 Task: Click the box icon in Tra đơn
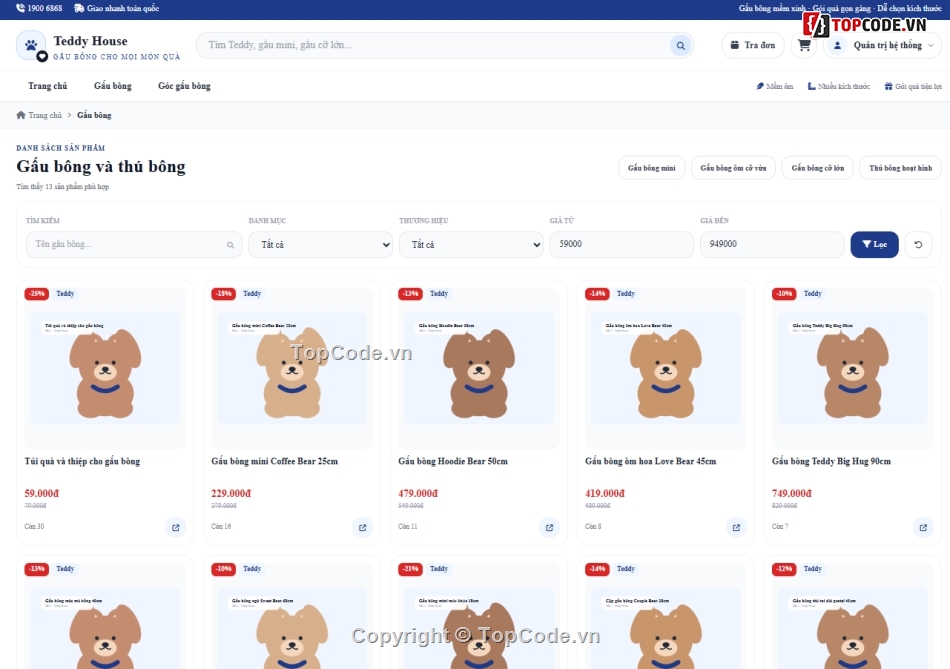pos(734,45)
